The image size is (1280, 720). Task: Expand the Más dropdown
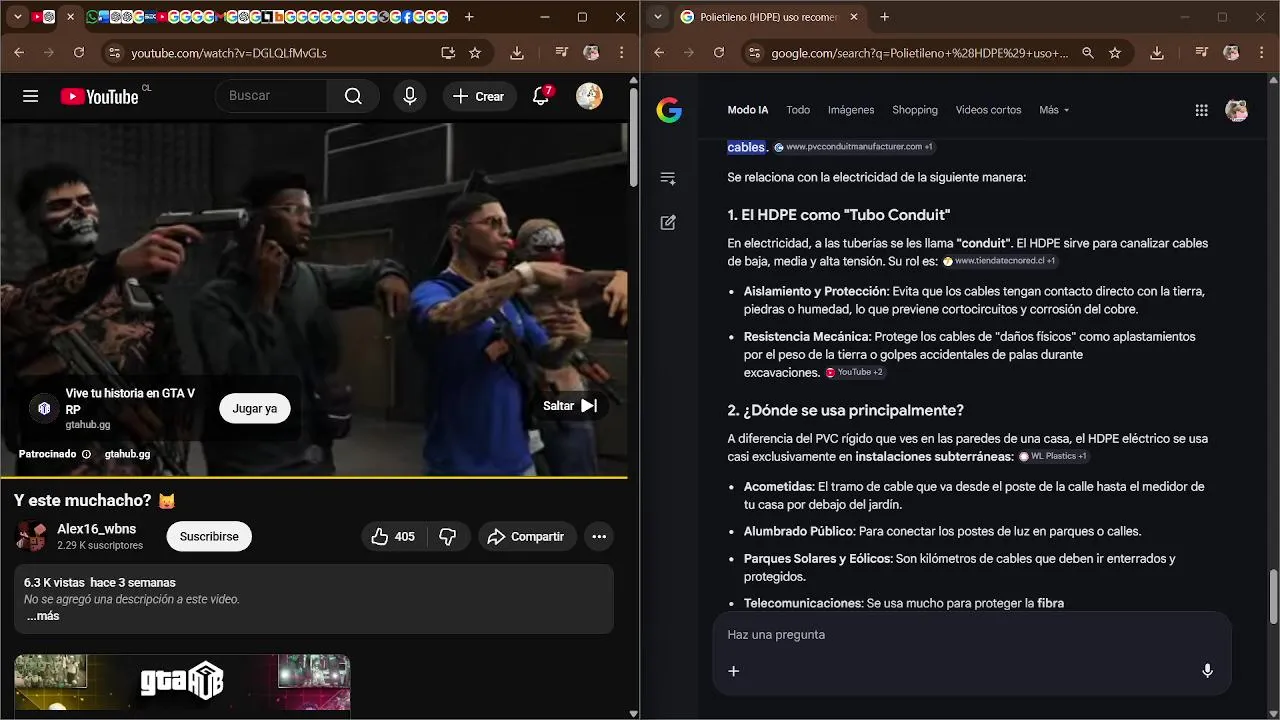[1054, 110]
